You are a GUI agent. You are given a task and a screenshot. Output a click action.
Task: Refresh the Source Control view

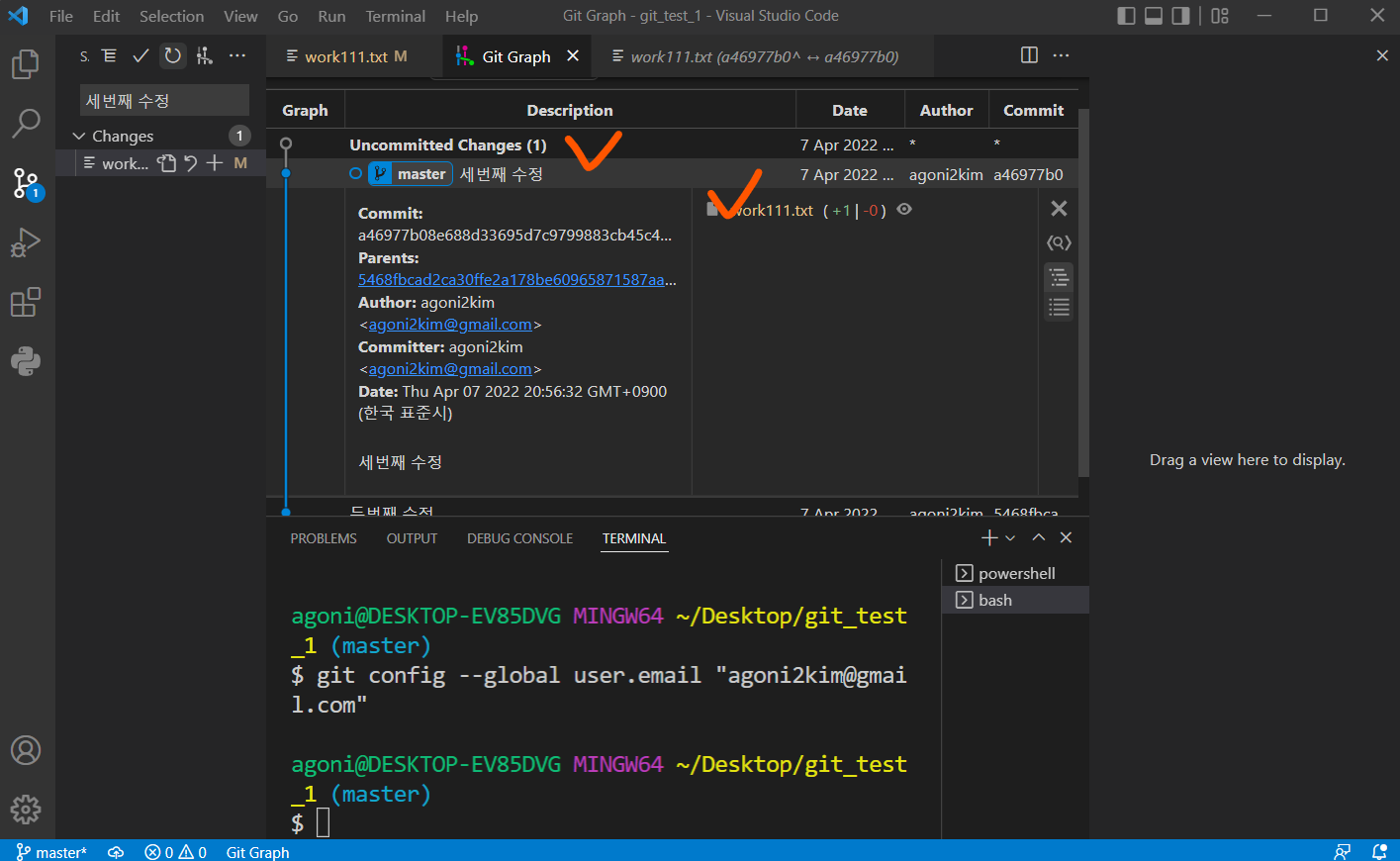(173, 56)
